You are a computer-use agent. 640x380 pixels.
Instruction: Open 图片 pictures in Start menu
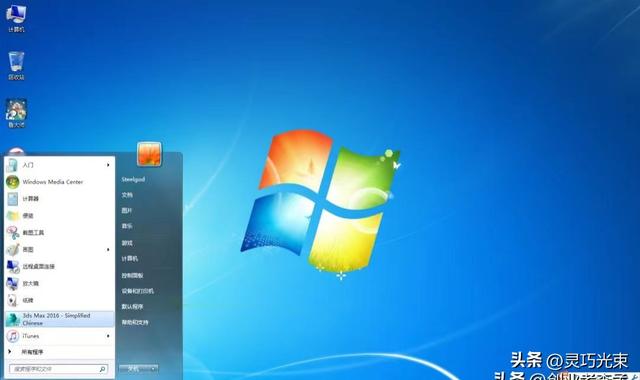tap(127, 211)
